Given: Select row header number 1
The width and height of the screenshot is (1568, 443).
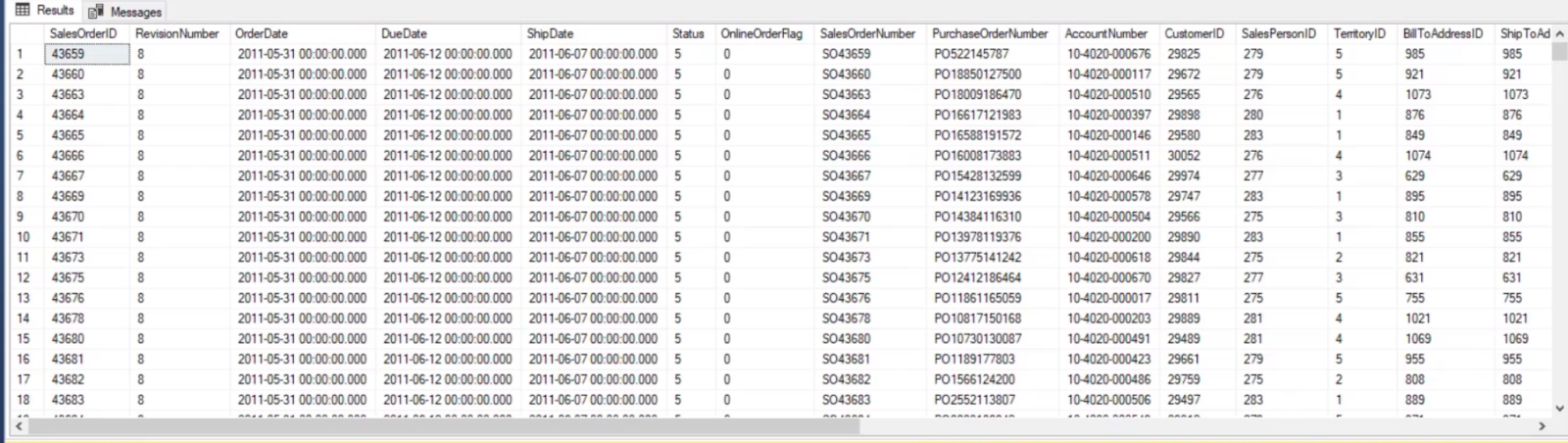Looking at the screenshot, I should 26,54.
